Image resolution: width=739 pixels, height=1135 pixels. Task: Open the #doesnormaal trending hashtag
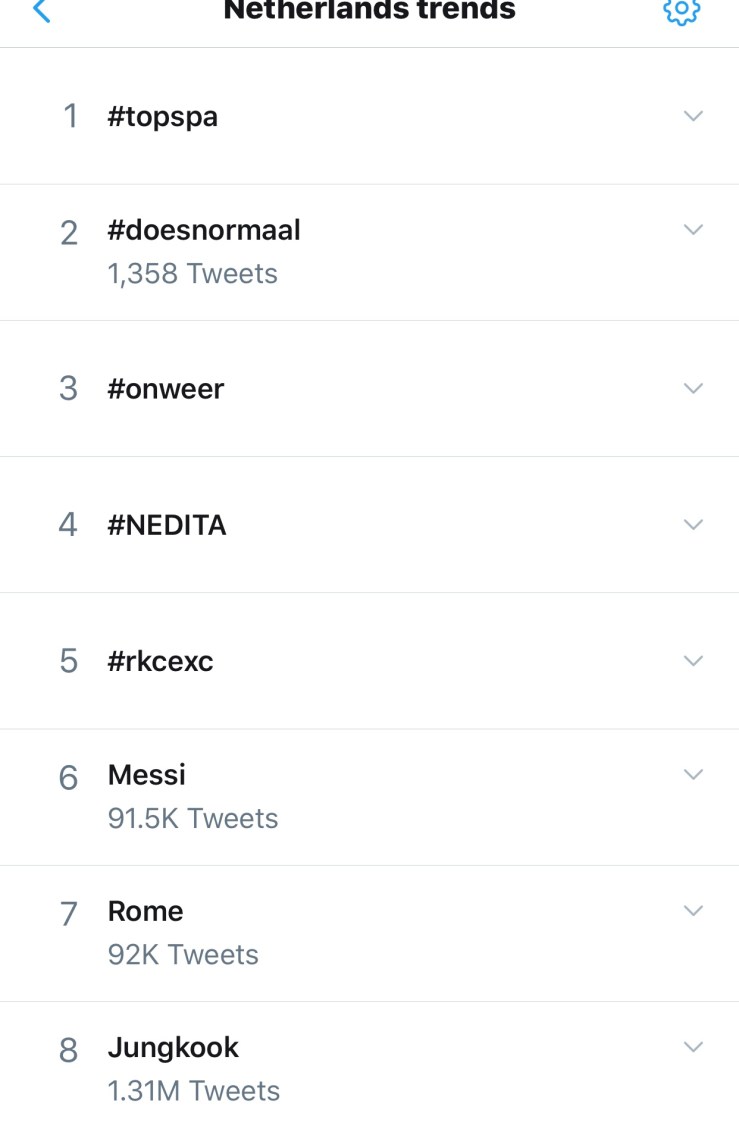coord(204,231)
